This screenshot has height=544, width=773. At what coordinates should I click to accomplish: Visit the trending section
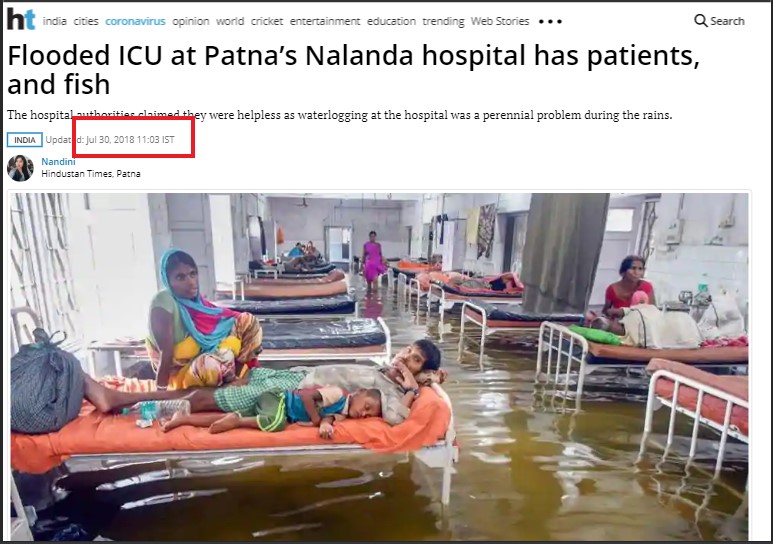pos(443,21)
